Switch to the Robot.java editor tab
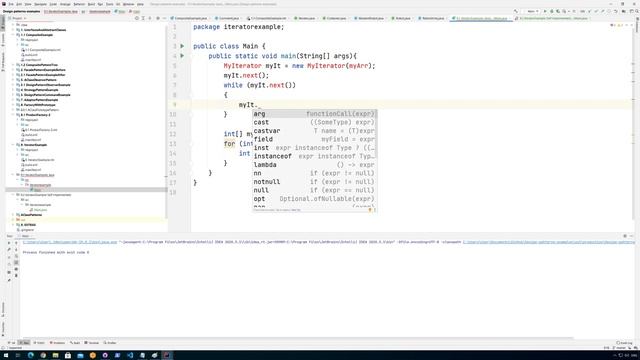This screenshot has width=640, height=360. pos(401,18)
